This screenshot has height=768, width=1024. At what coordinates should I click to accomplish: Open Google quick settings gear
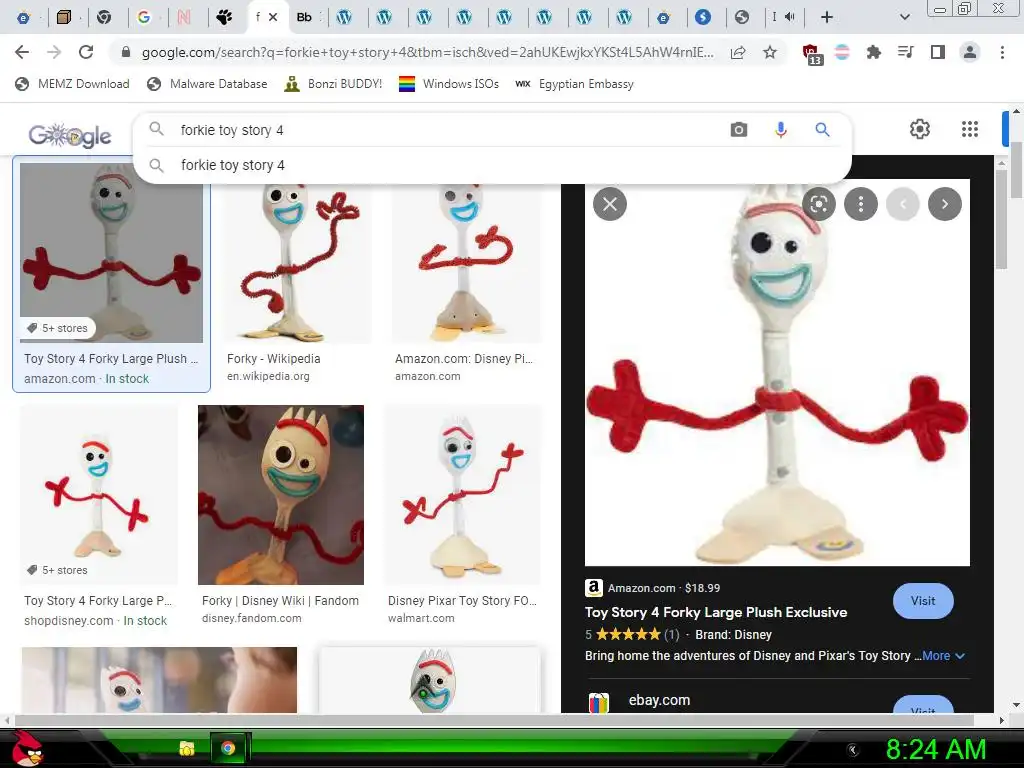(x=920, y=129)
